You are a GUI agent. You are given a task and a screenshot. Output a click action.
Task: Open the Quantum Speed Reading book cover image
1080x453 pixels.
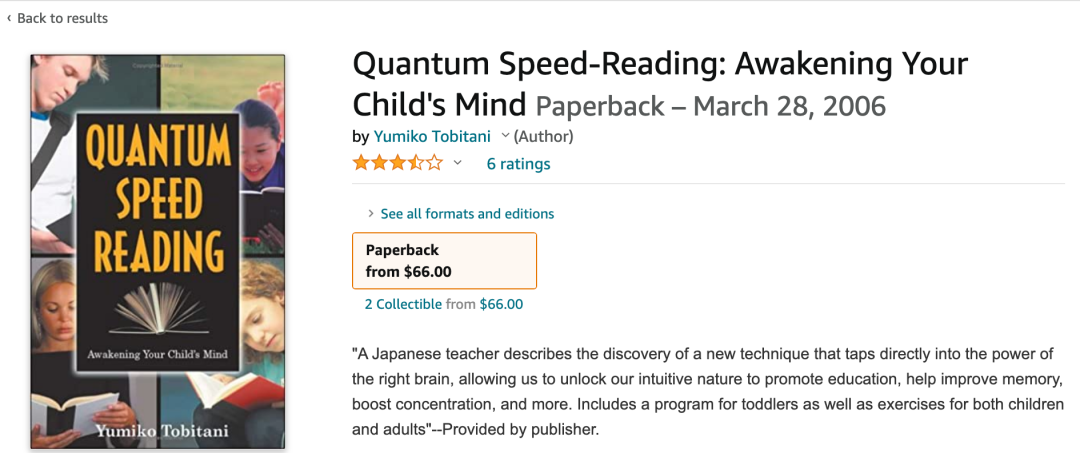(157, 250)
